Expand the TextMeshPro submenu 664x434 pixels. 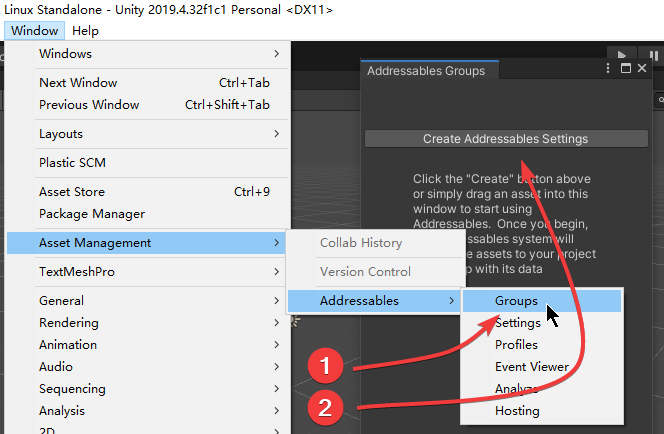(148, 271)
